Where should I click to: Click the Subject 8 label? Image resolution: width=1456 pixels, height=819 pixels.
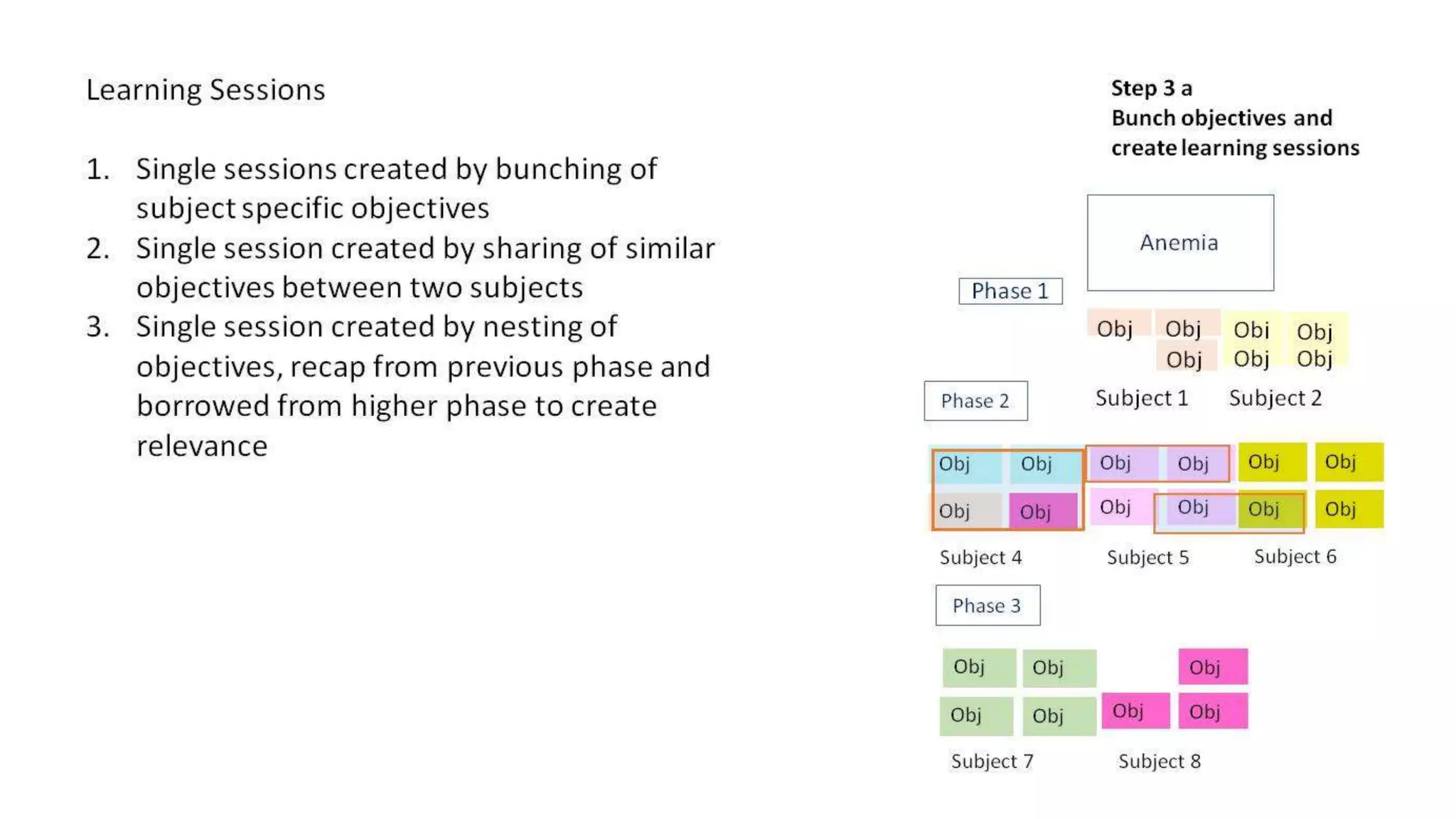1159,761
